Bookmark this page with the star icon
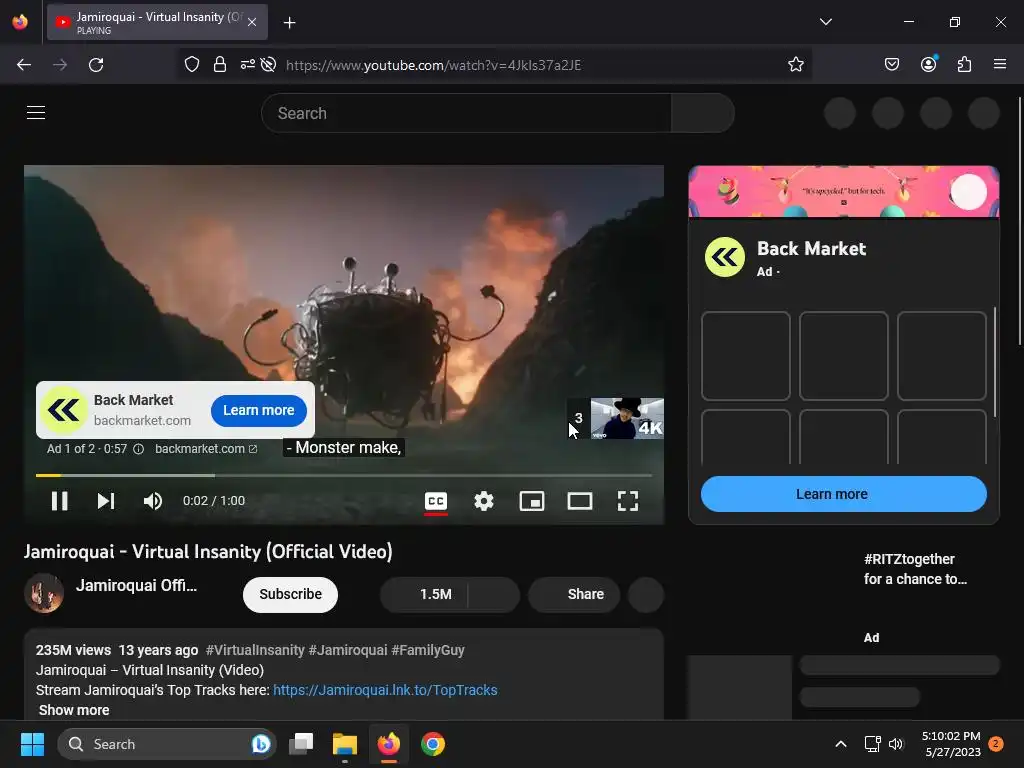The height and width of the screenshot is (768, 1024). pos(795,65)
